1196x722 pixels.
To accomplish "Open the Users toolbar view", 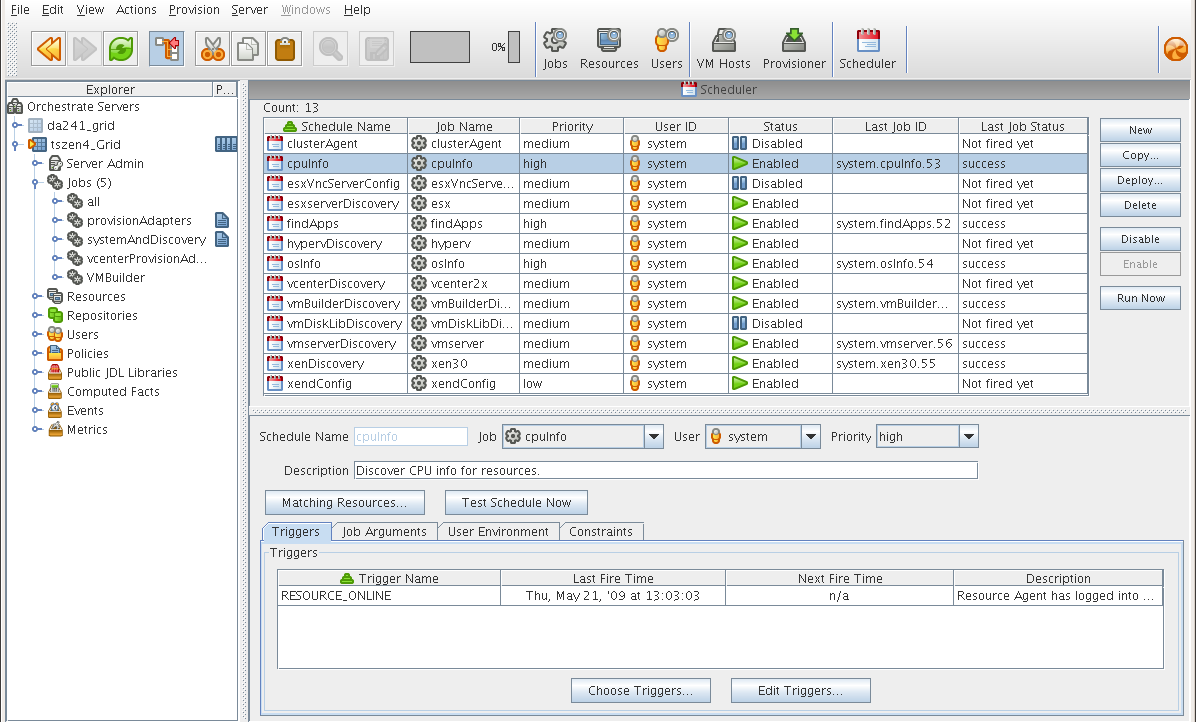I will click(666, 46).
